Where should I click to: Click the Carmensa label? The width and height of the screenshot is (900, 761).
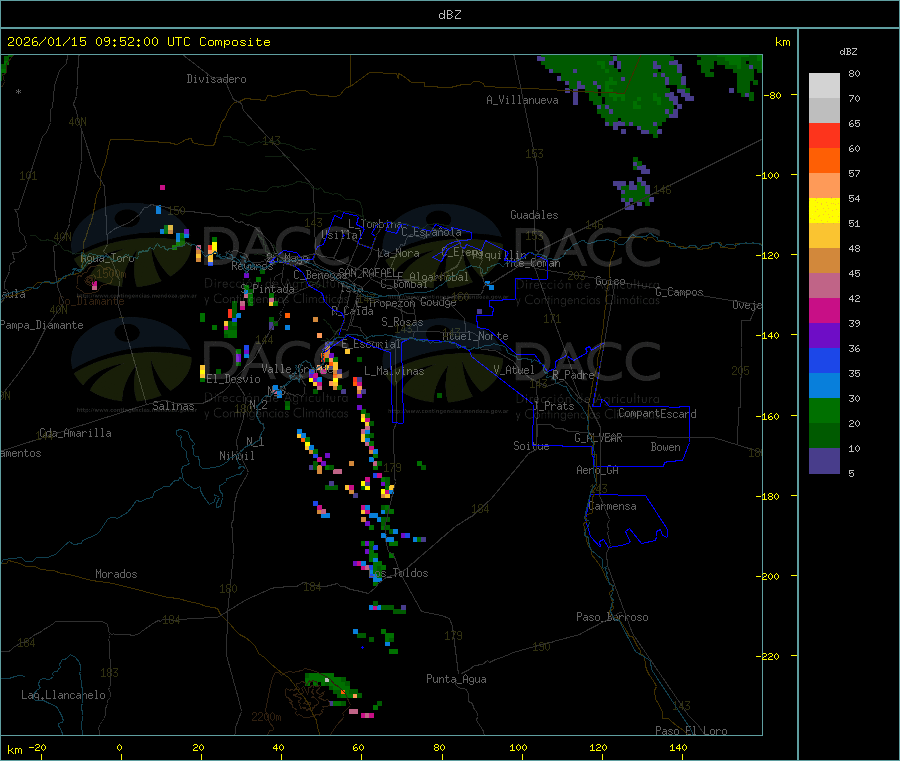[612, 506]
